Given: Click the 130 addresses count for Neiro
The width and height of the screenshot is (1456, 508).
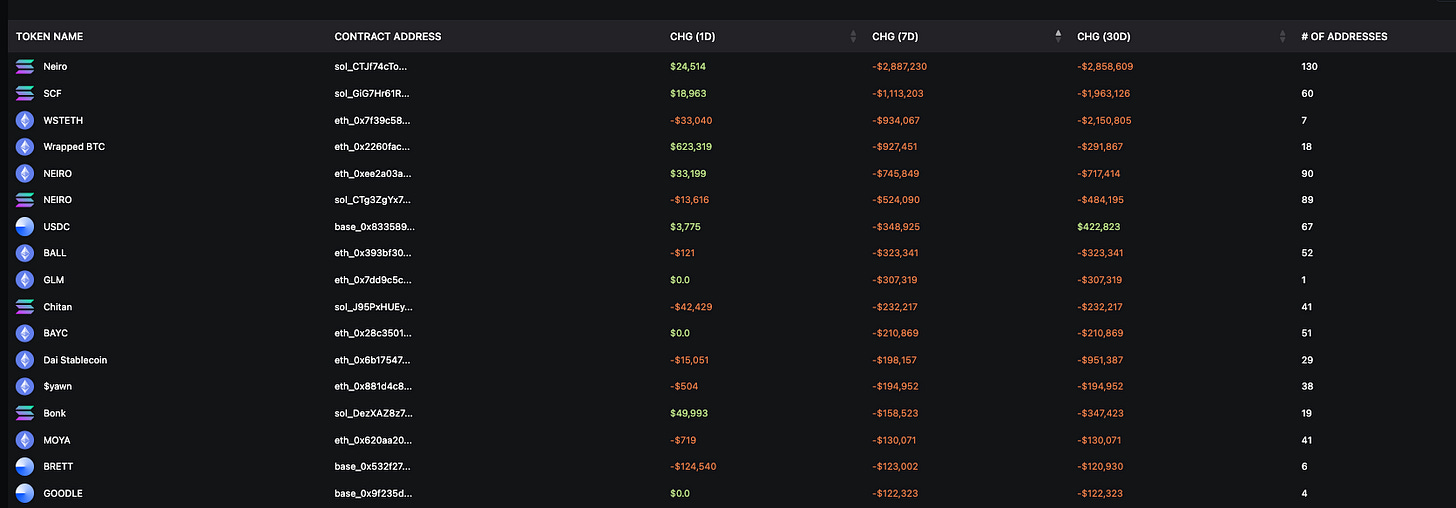Looking at the screenshot, I should click(x=1309, y=67).
